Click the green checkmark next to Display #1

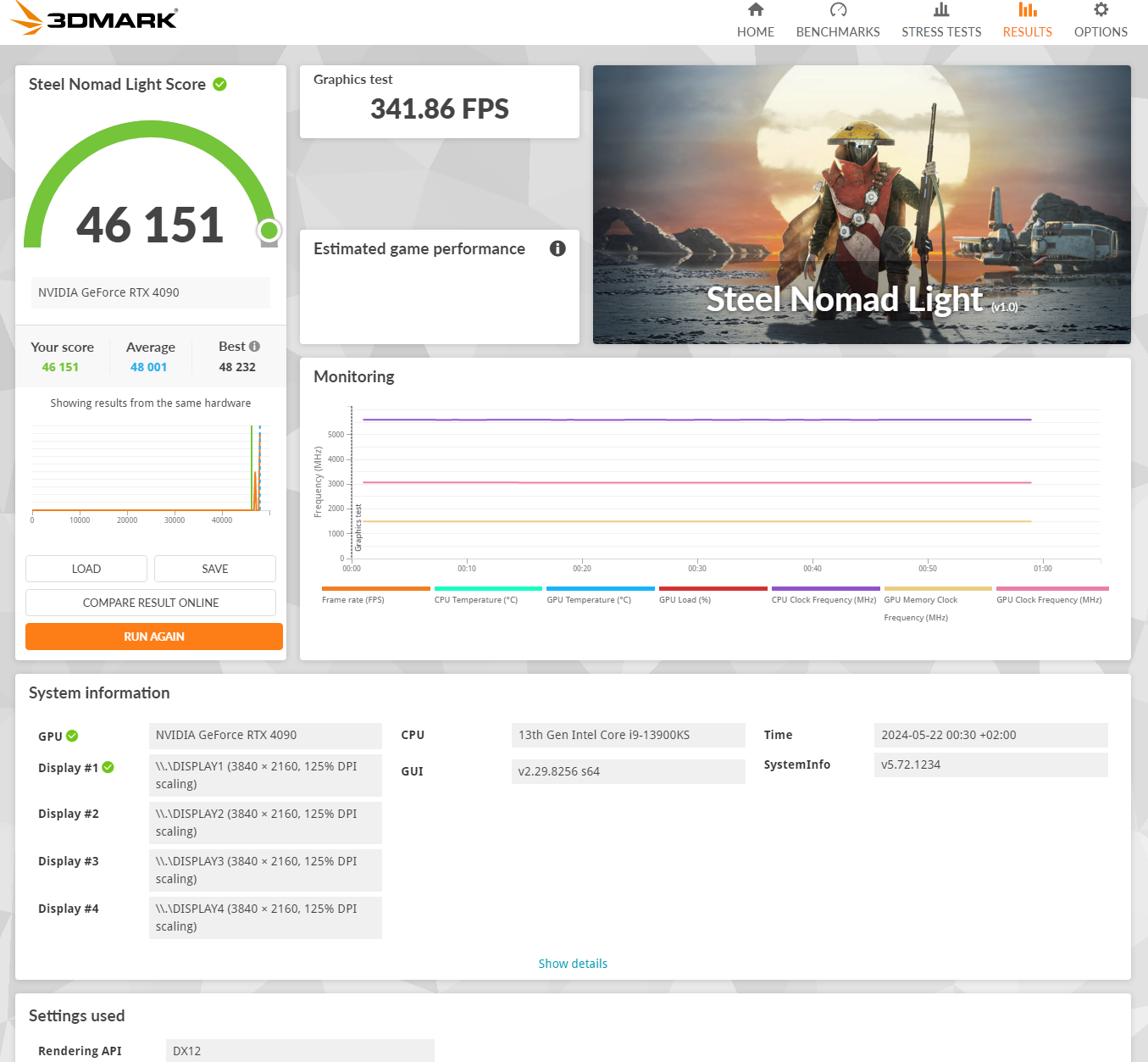pyautogui.click(x=108, y=767)
